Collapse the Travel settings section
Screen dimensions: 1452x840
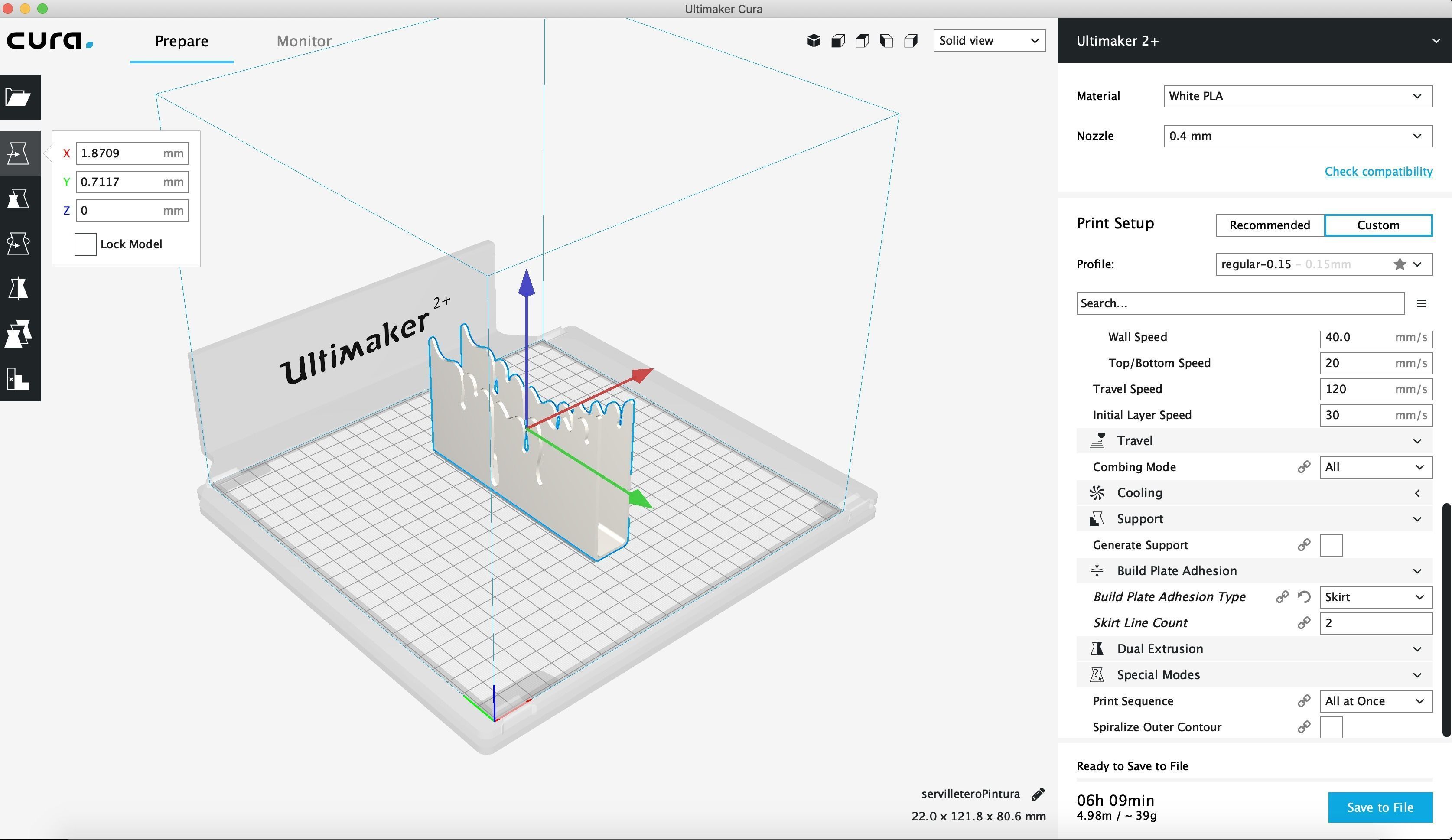pos(1254,441)
